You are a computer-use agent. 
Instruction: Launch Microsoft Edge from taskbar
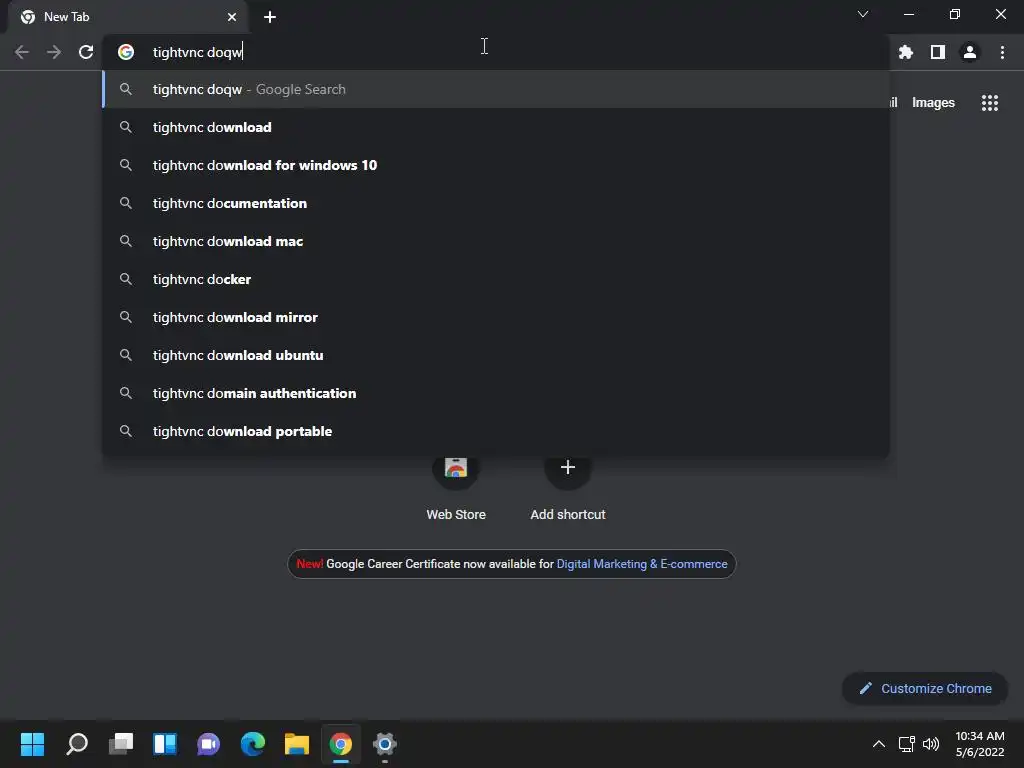click(x=253, y=744)
